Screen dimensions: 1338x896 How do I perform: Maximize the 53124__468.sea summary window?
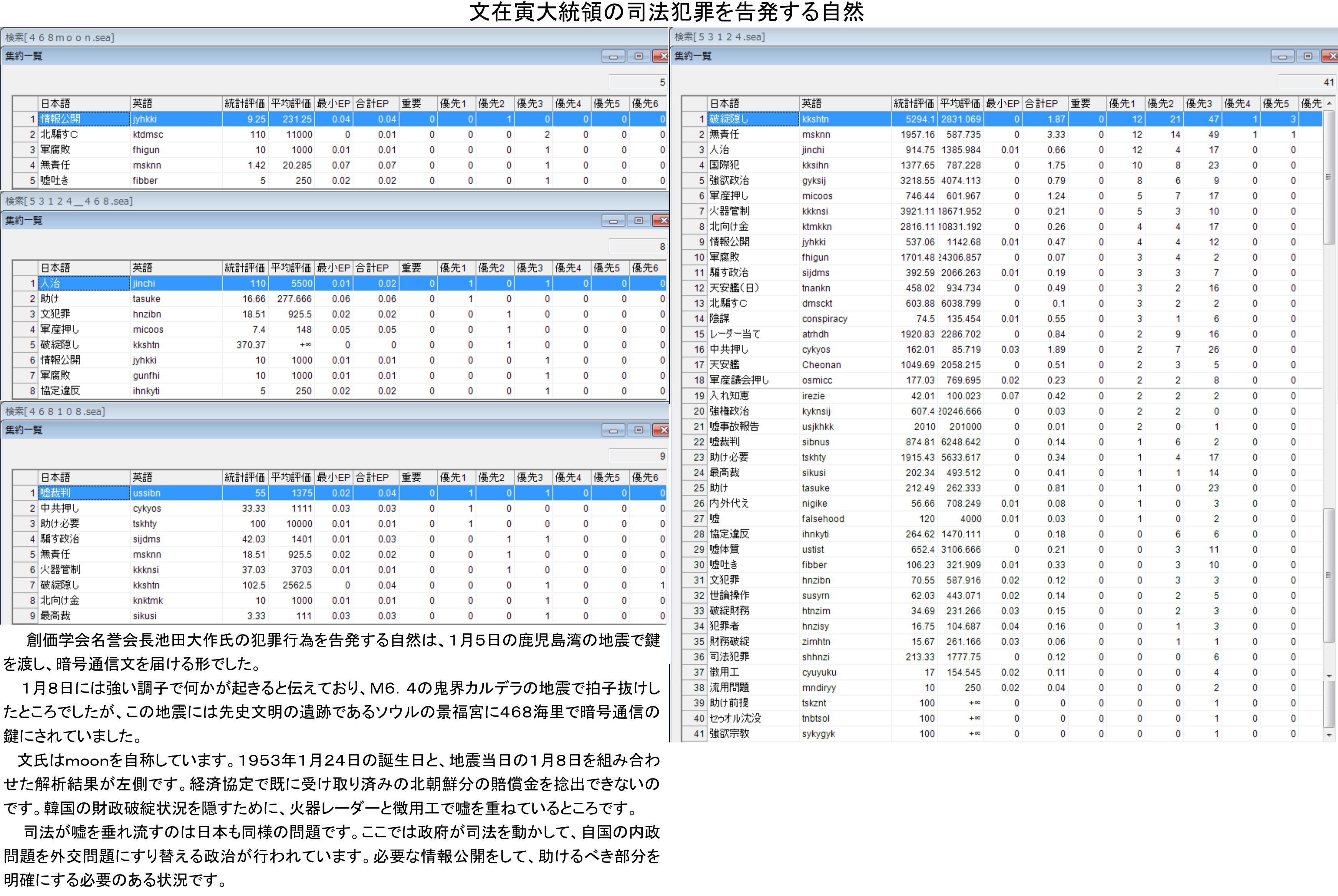point(638,220)
